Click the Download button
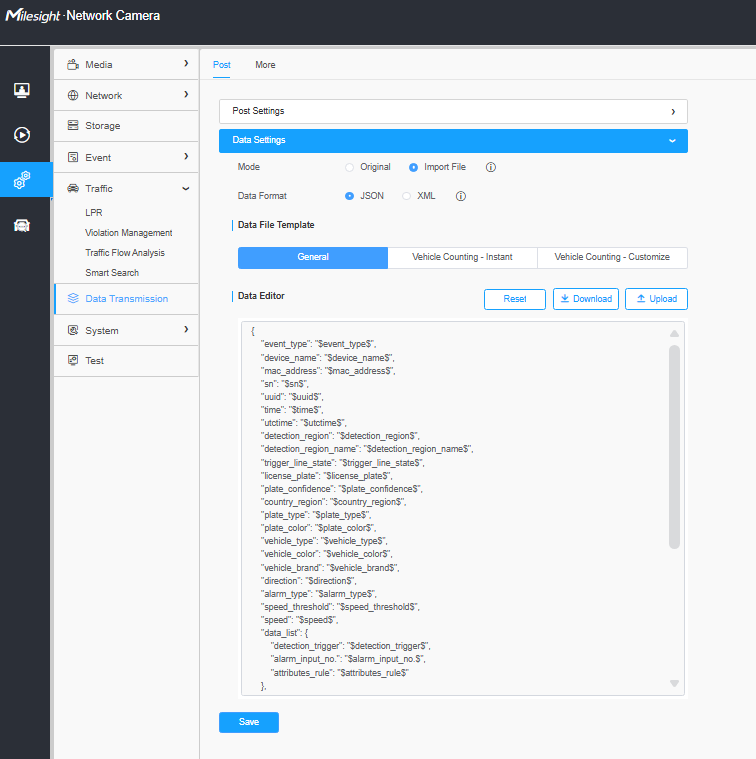This screenshot has width=756, height=759. click(x=586, y=299)
